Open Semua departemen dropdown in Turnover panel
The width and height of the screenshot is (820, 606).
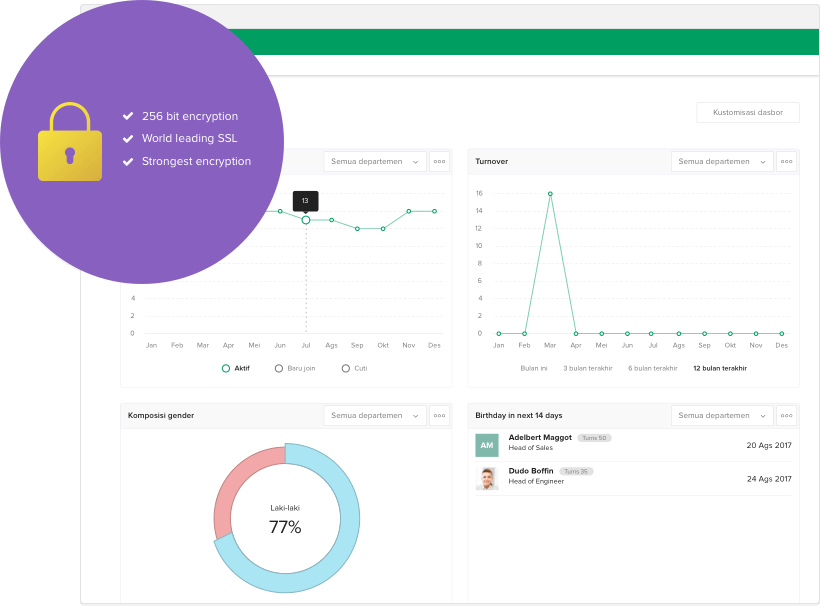(x=722, y=162)
